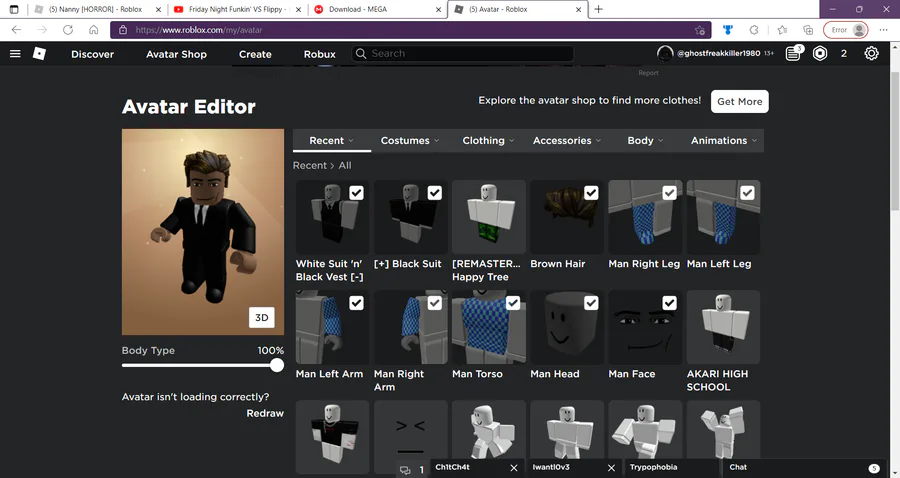Expand the Accessories category dropdown
Viewport: 900px width, 478px height.
(x=567, y=141)
